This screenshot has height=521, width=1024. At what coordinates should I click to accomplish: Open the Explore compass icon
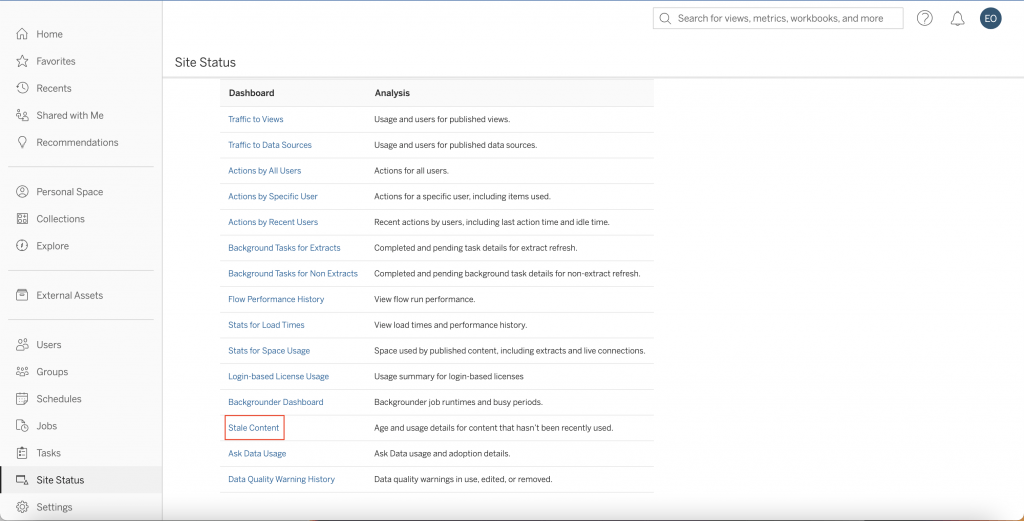22,246
